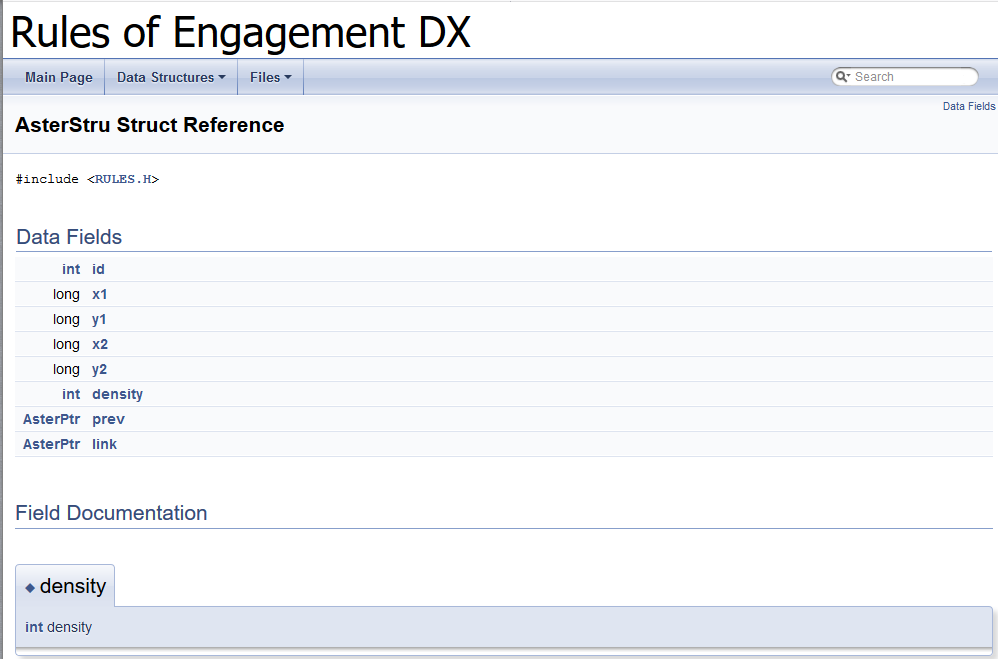Select the link field entry
The height and width of the screenshot is (659, 998).
(x=104, y=444)
